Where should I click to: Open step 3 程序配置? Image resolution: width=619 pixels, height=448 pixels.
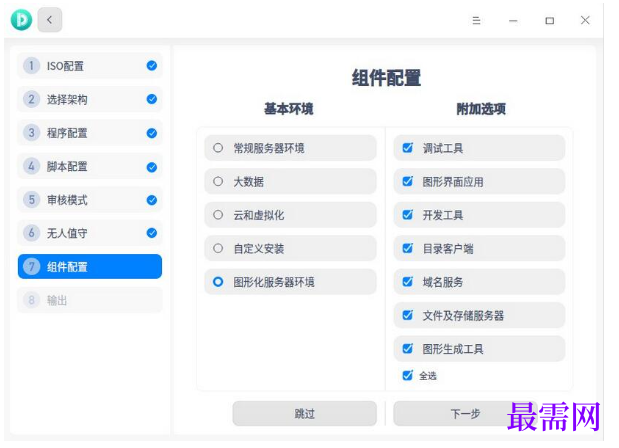90,133
